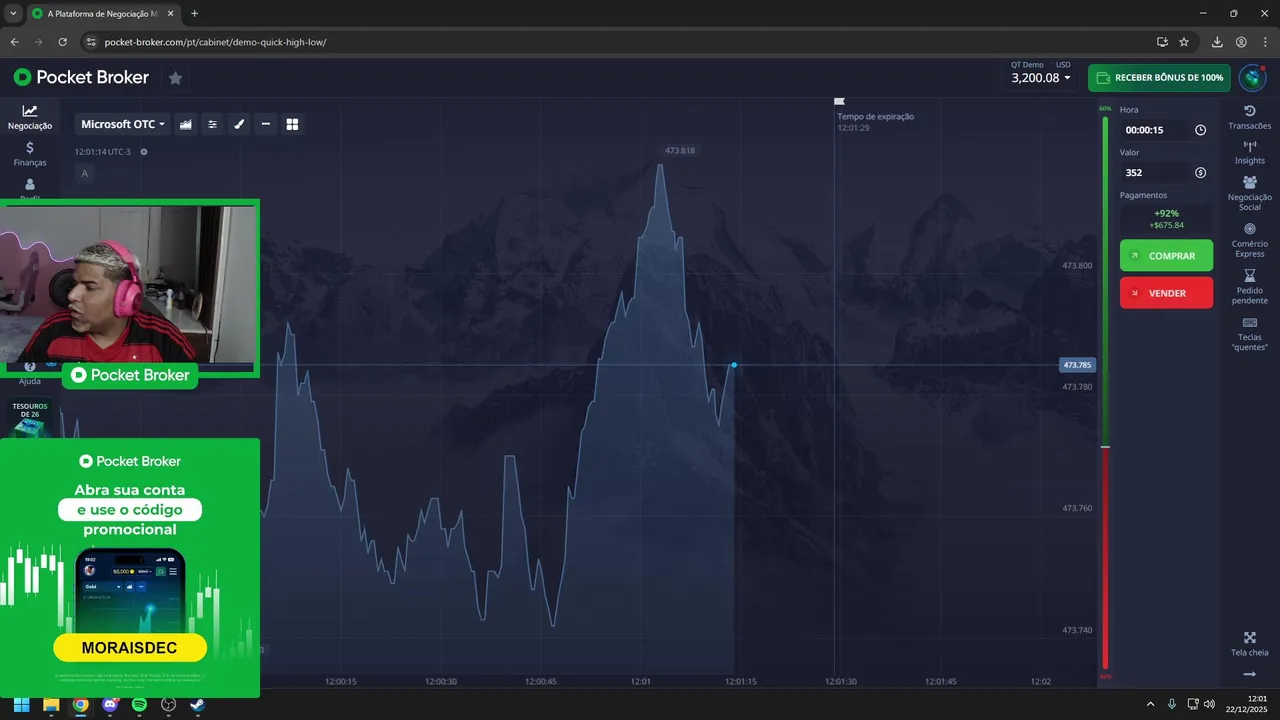Open Teclas quentes keyboard panel
Screen dimensions: 1280x720
[1249, 333]
